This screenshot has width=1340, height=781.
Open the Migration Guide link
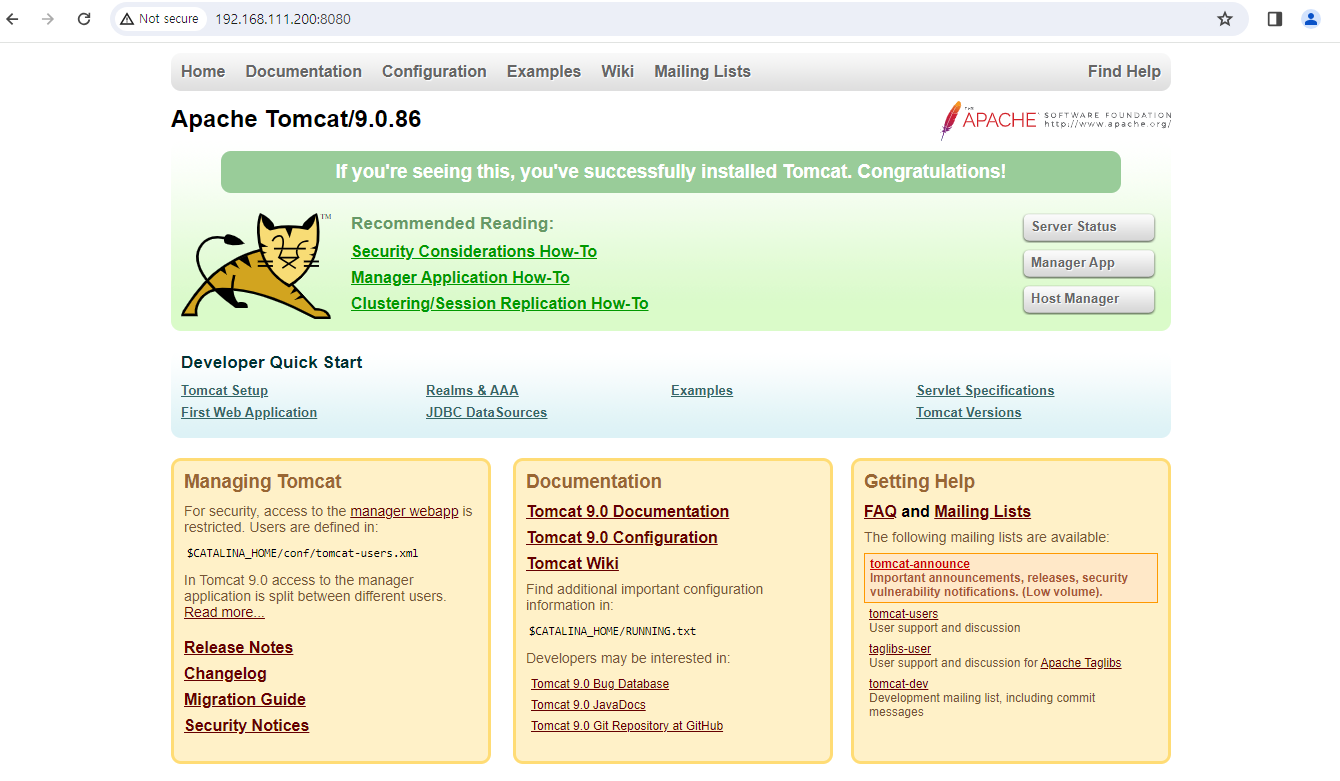(245, 700)
